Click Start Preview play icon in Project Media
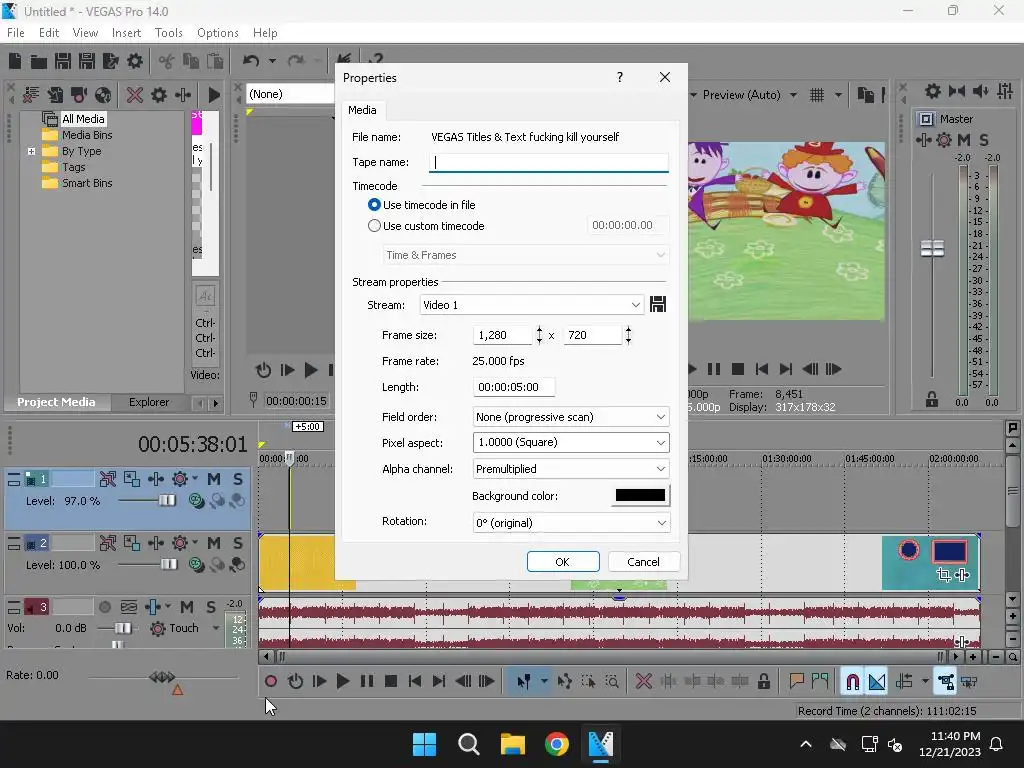 214,95
